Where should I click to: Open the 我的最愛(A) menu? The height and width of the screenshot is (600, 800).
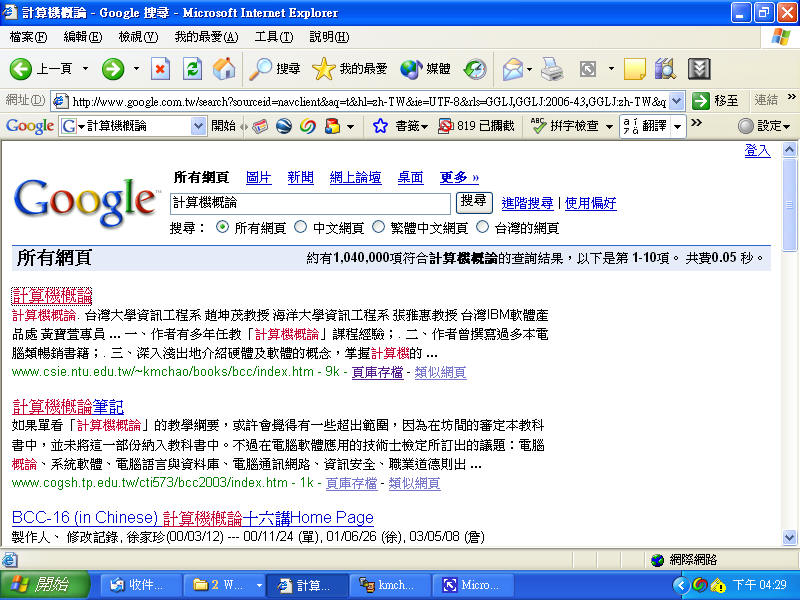206,37
